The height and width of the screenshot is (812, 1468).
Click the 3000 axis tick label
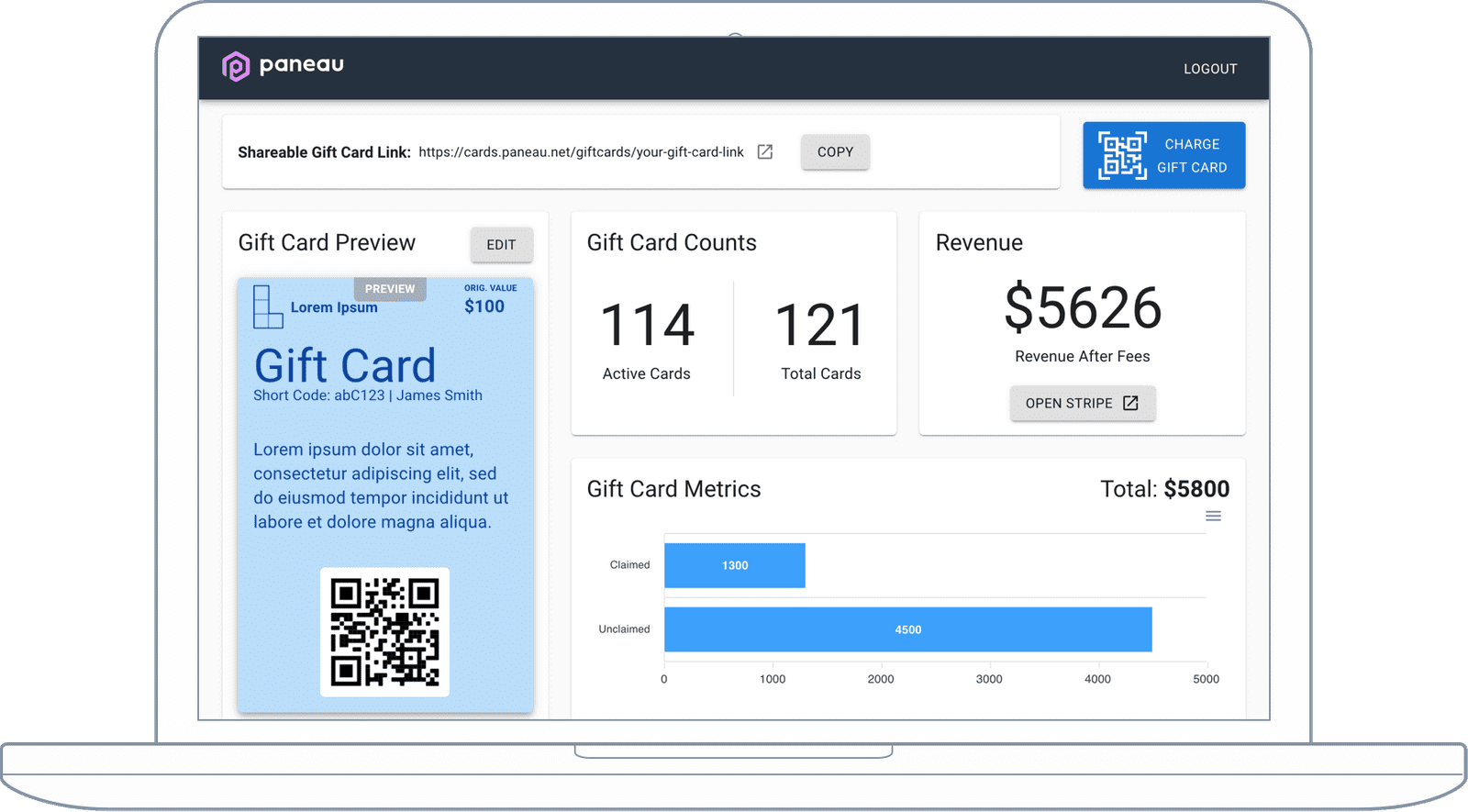[989, 679]
